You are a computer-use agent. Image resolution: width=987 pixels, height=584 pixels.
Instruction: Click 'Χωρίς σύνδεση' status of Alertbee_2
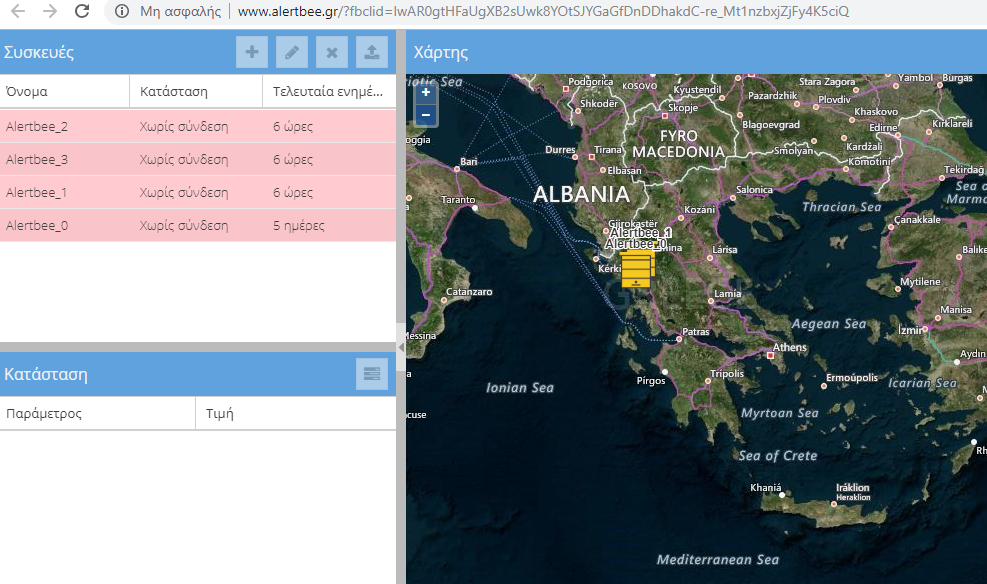coord(184,126)
